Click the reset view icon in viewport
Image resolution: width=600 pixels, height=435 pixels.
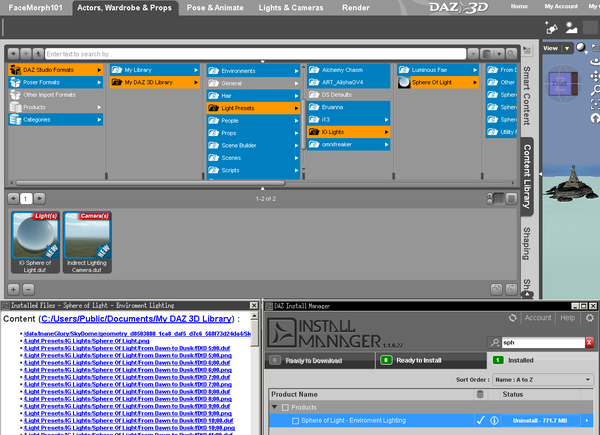595,118
